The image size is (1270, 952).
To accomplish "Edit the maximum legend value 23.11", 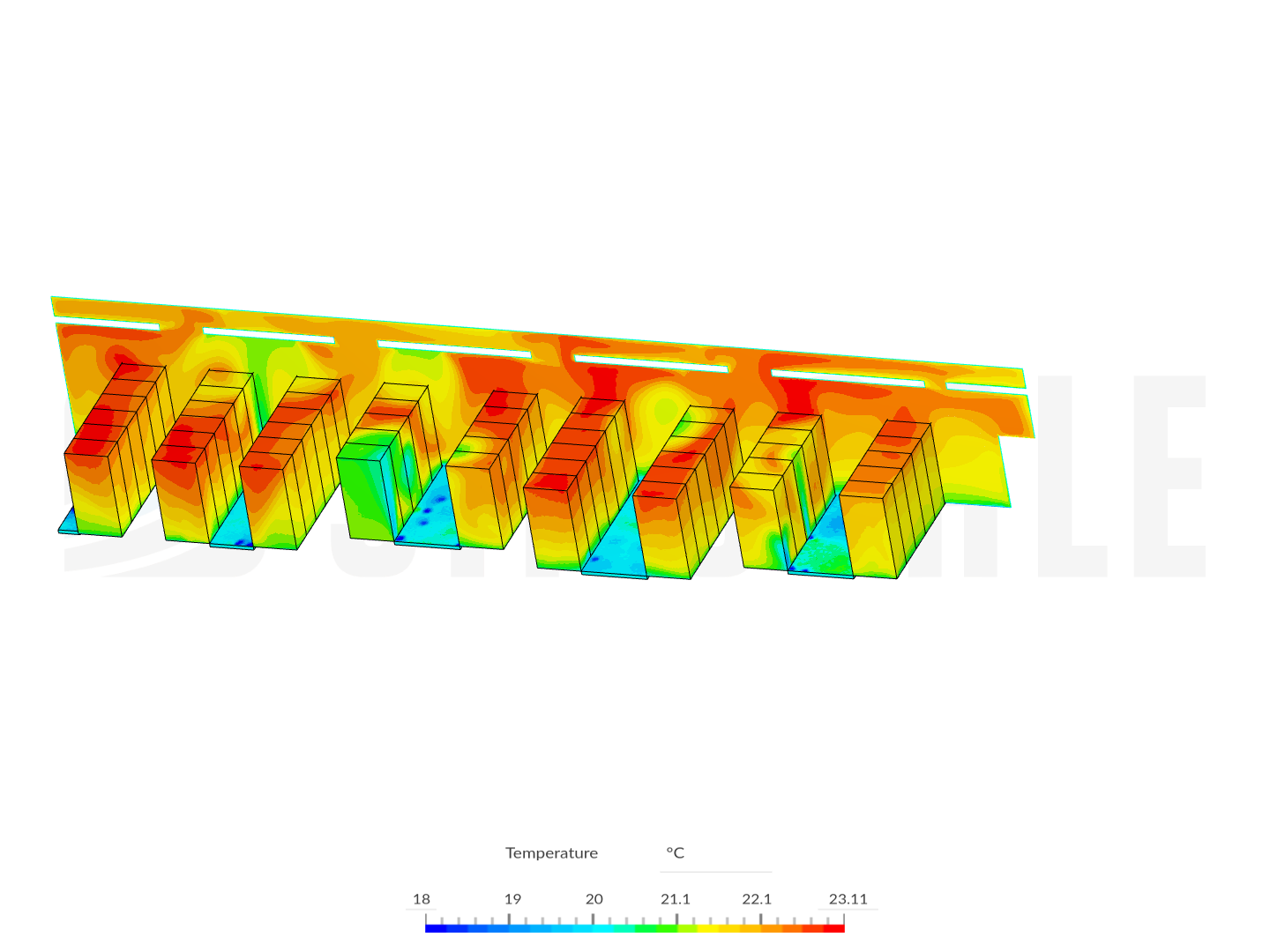I will point(848,899).
